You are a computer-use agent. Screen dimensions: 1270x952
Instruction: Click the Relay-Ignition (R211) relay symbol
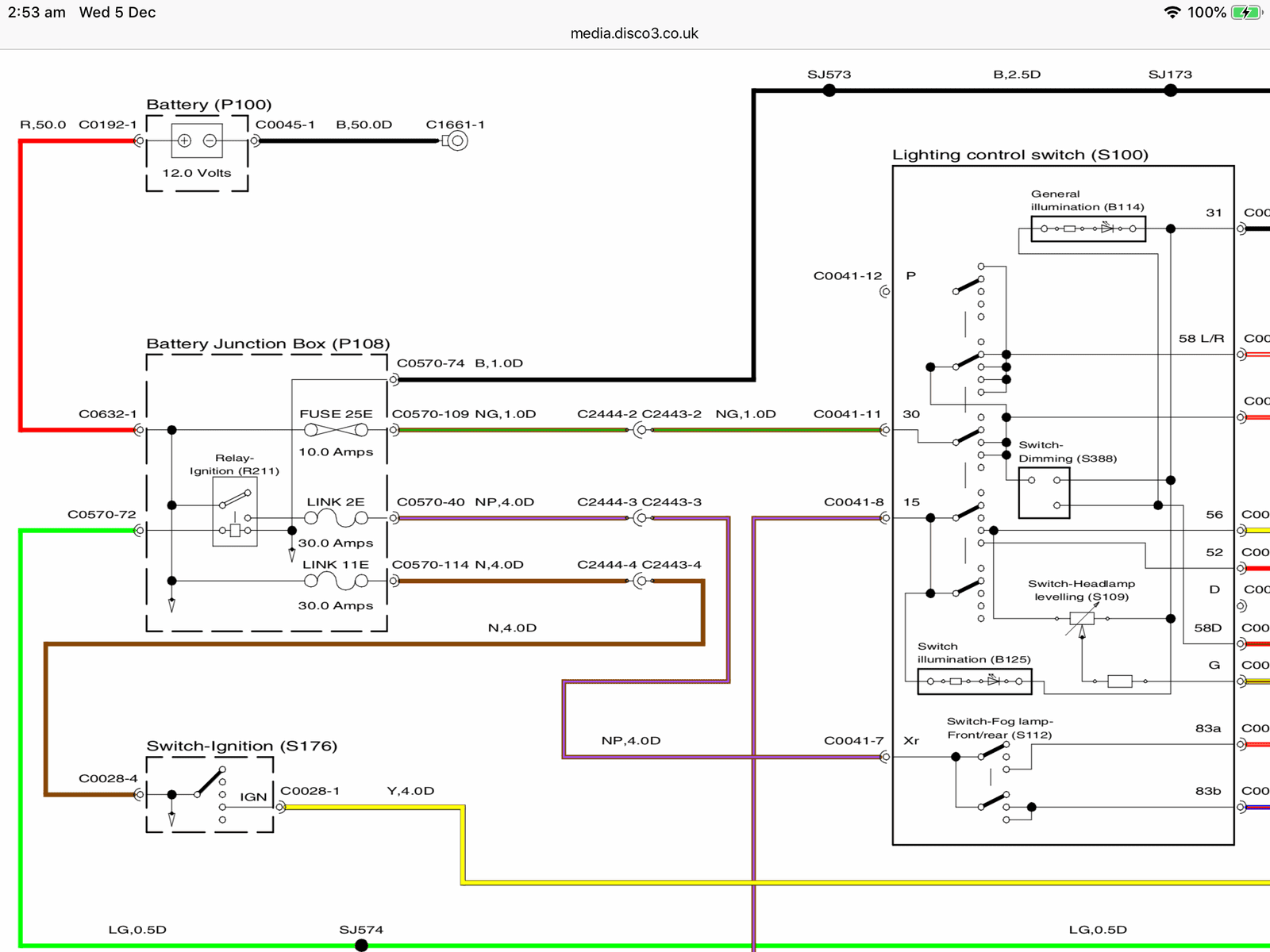pos(235,512)
